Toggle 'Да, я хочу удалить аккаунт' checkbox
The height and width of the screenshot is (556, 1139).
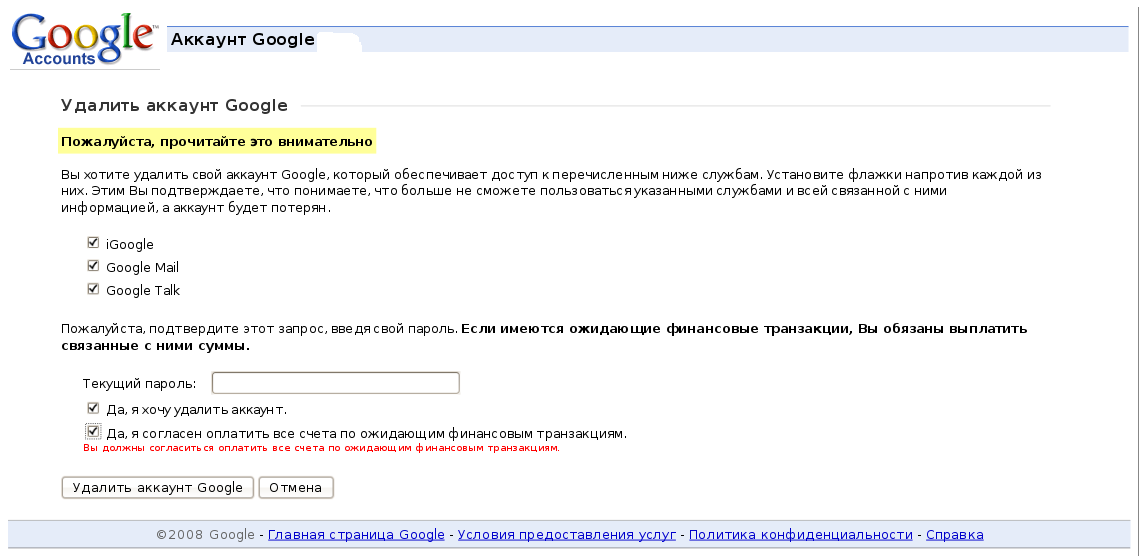coord(93,408)
